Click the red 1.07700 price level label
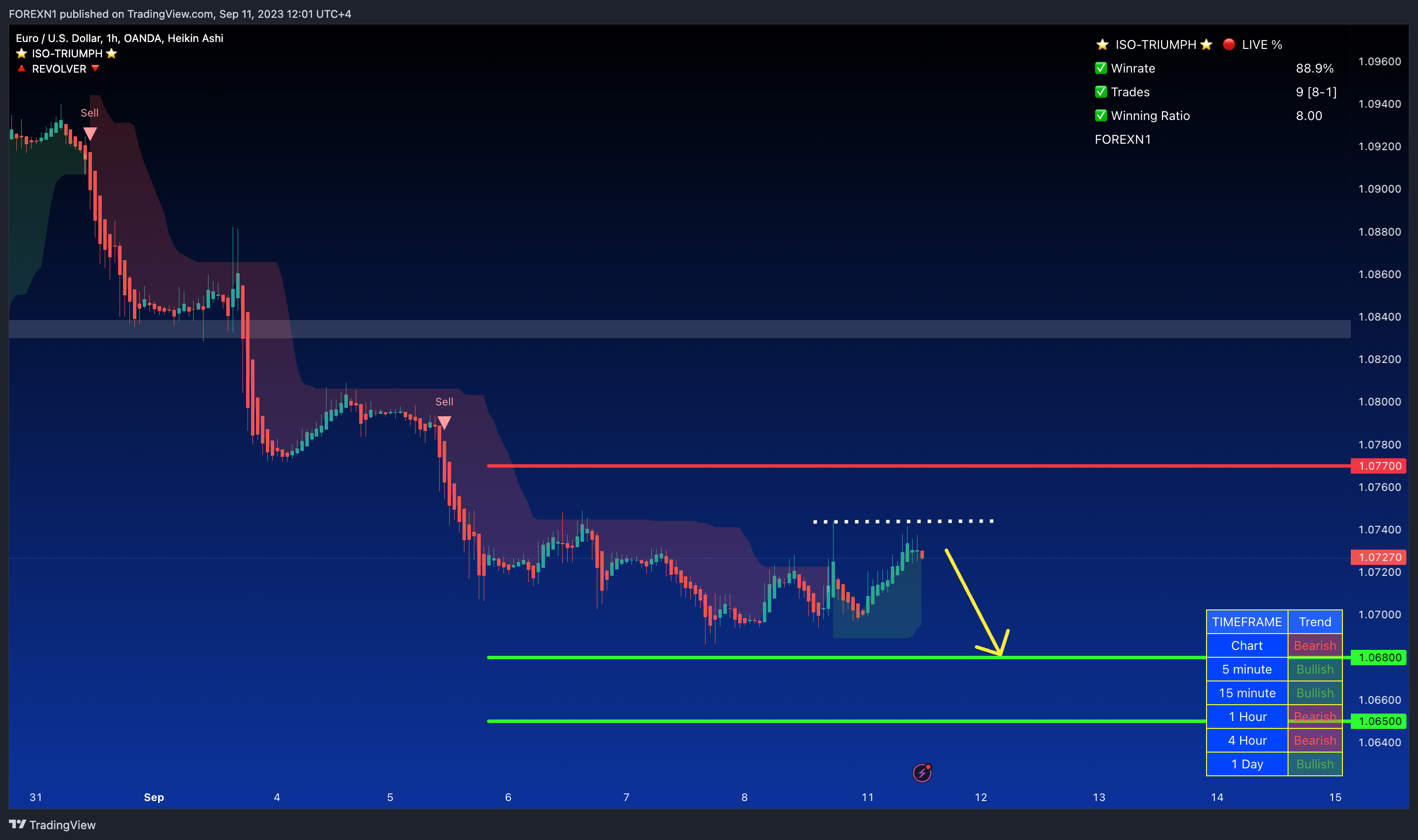This screenshot has height=840, width=1418. [1378, 466]
